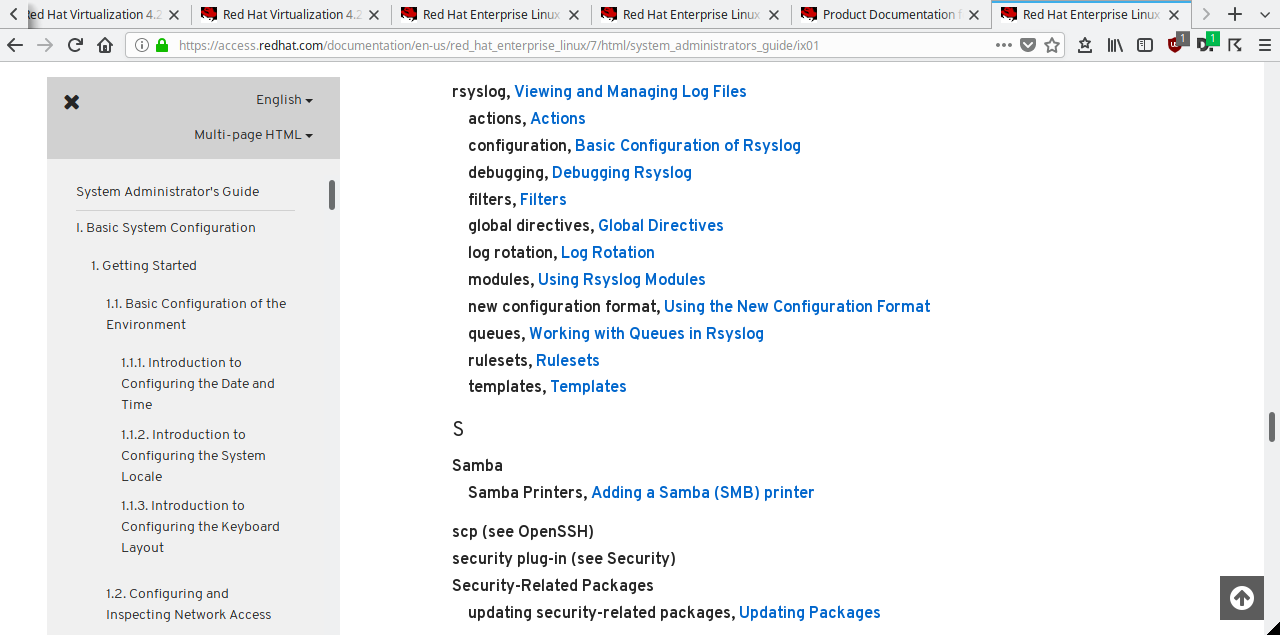The height and width of the screenshot is (635, 1280).
Task: Open the Firefox hamburger menu
Action: click(x=1264, y=45)
